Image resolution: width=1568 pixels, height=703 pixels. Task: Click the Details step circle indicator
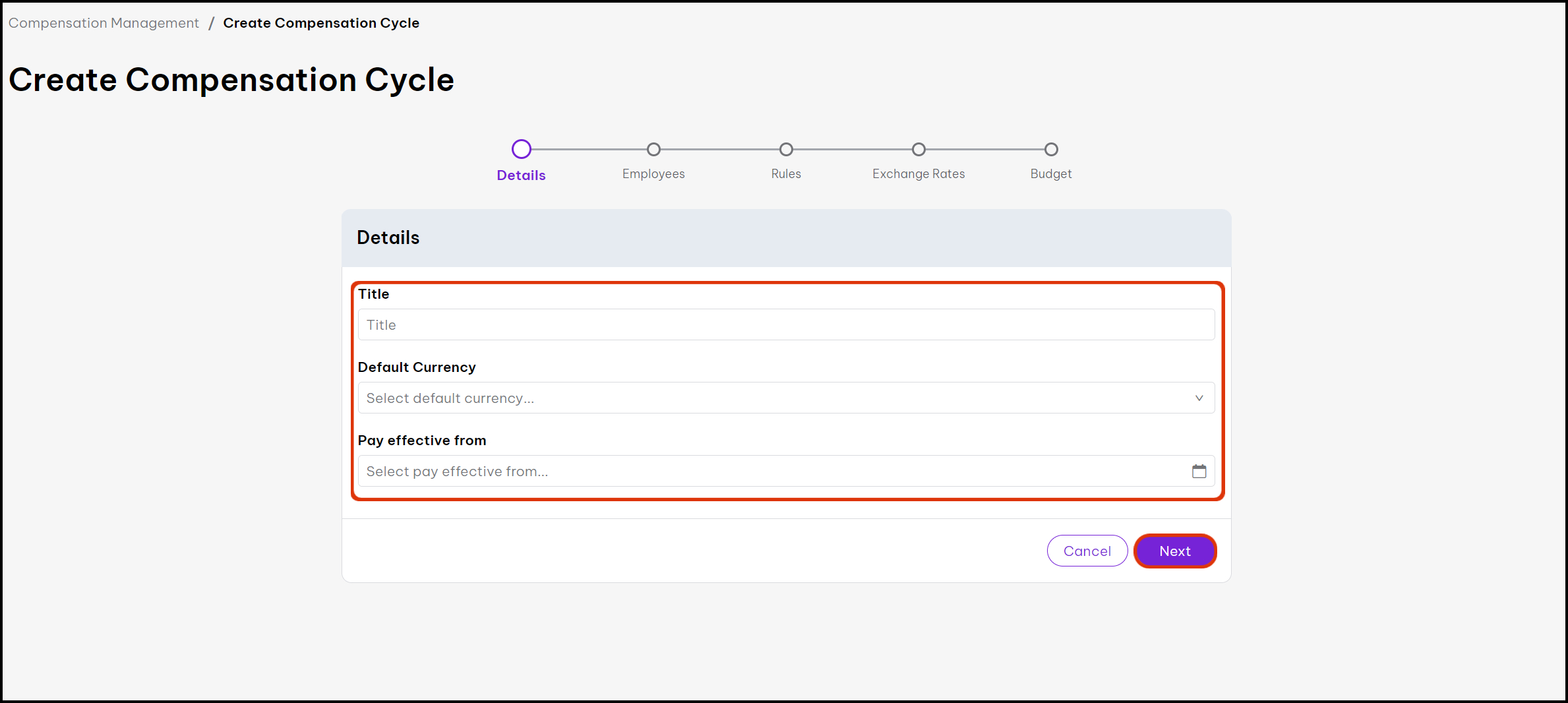click(521, 149)
